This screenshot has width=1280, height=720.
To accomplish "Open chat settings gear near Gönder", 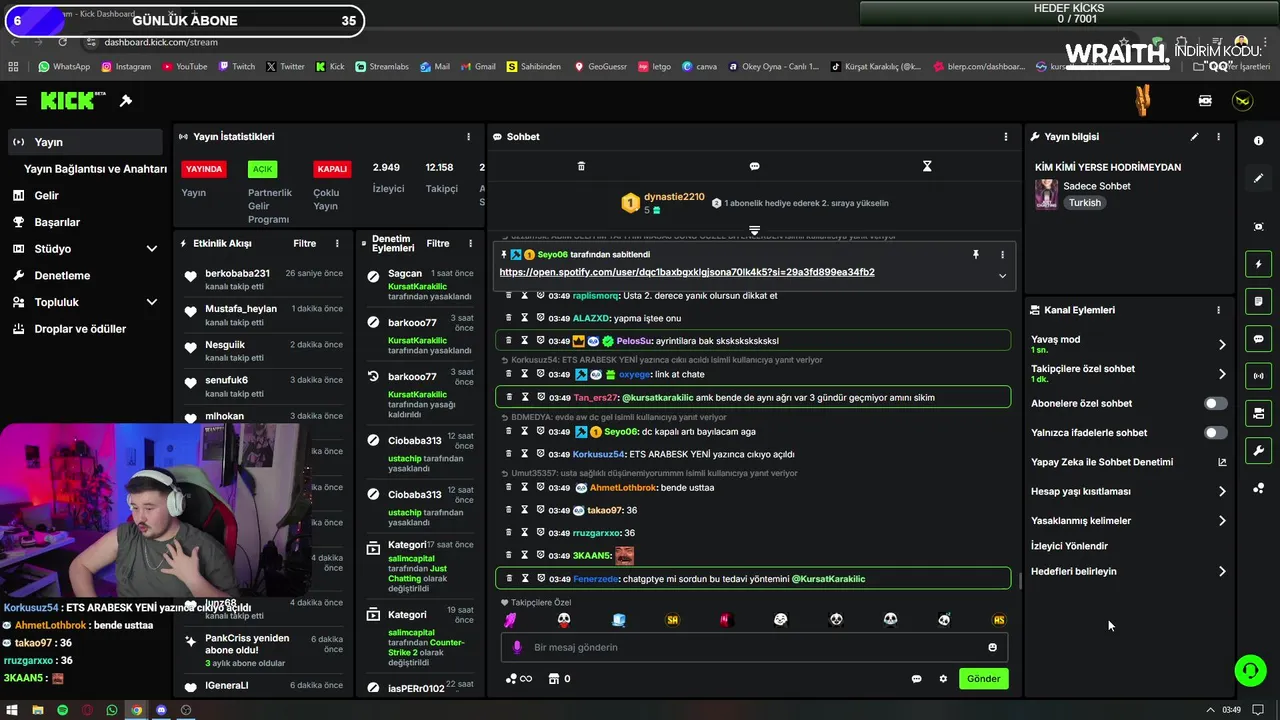I will point(943,679).
